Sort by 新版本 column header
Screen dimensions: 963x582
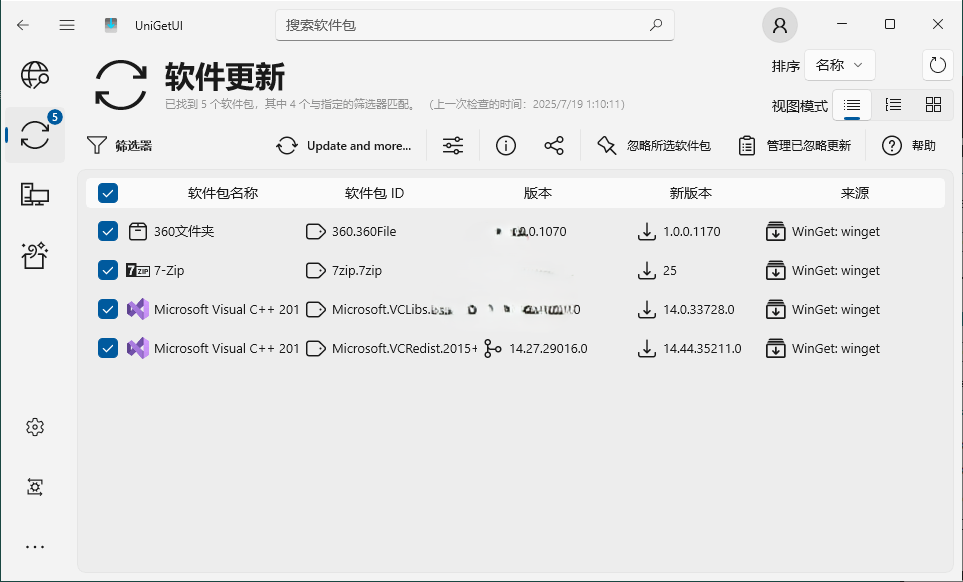point(691,193)
